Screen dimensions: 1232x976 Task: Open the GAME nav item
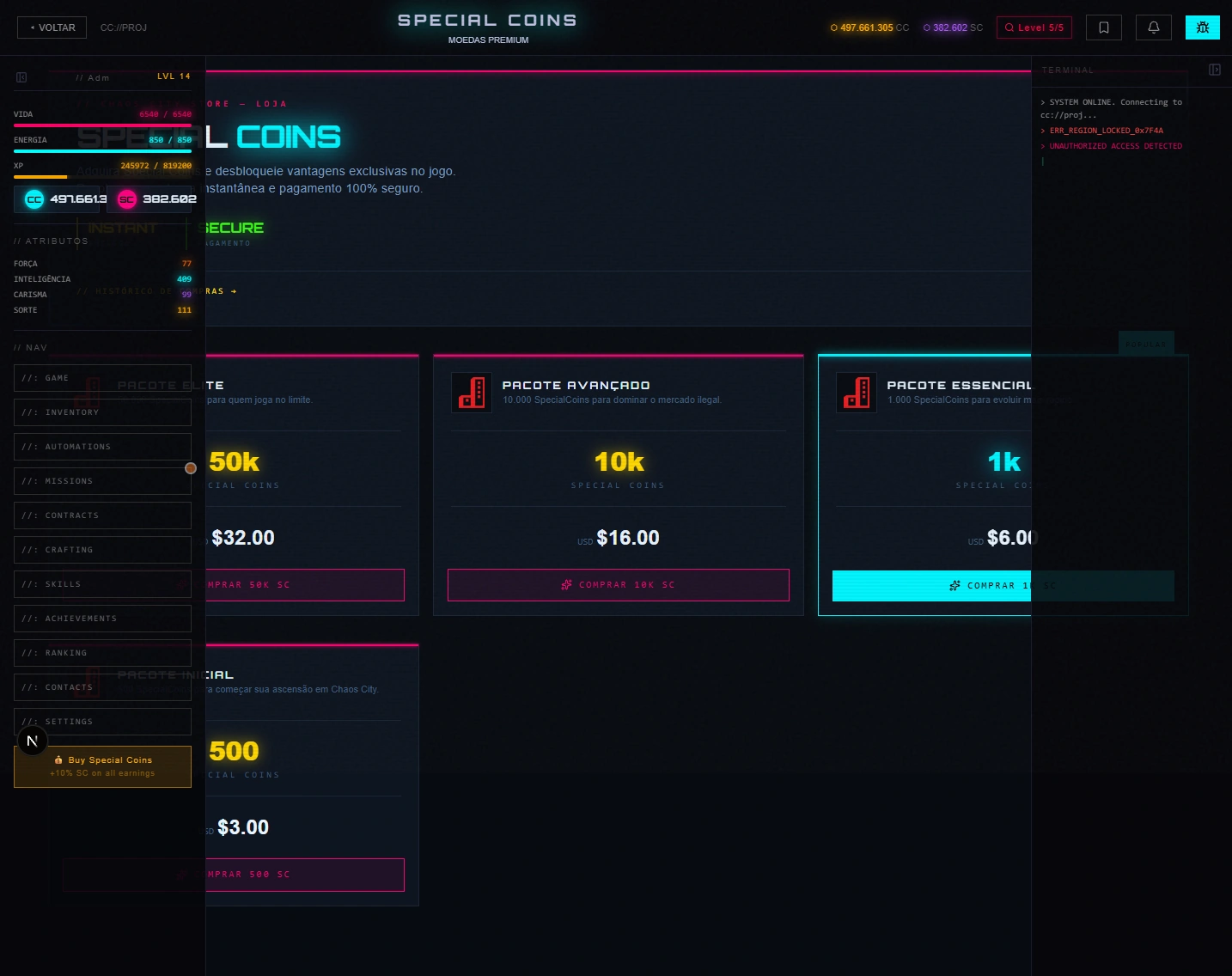102,378
